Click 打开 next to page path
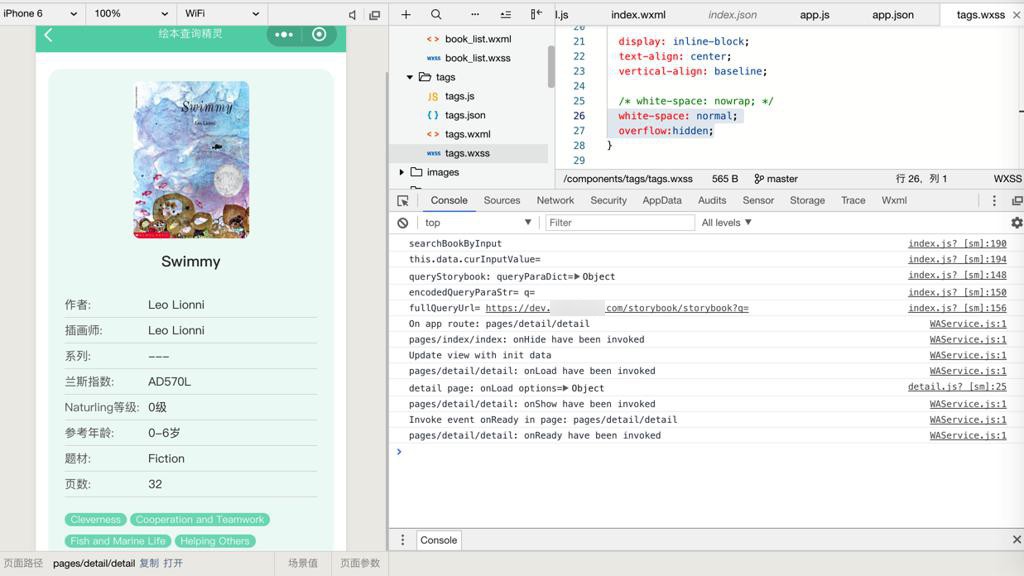The image size is (1024, 576). point(173,563)
